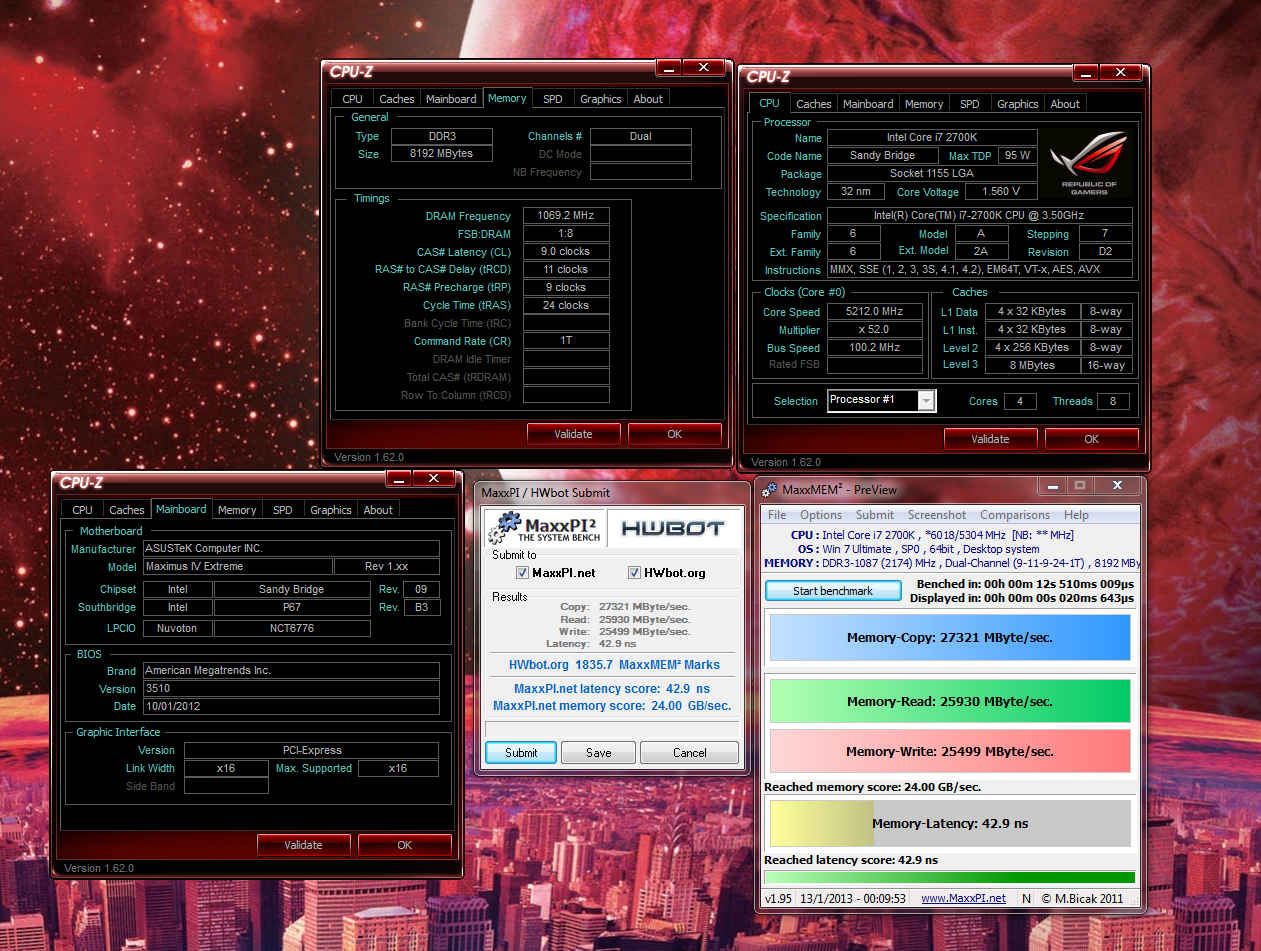Open the File menu in MaxxMEM
Screen dimensions: 1261x951
pyautogui.click(x=777, y=515)
